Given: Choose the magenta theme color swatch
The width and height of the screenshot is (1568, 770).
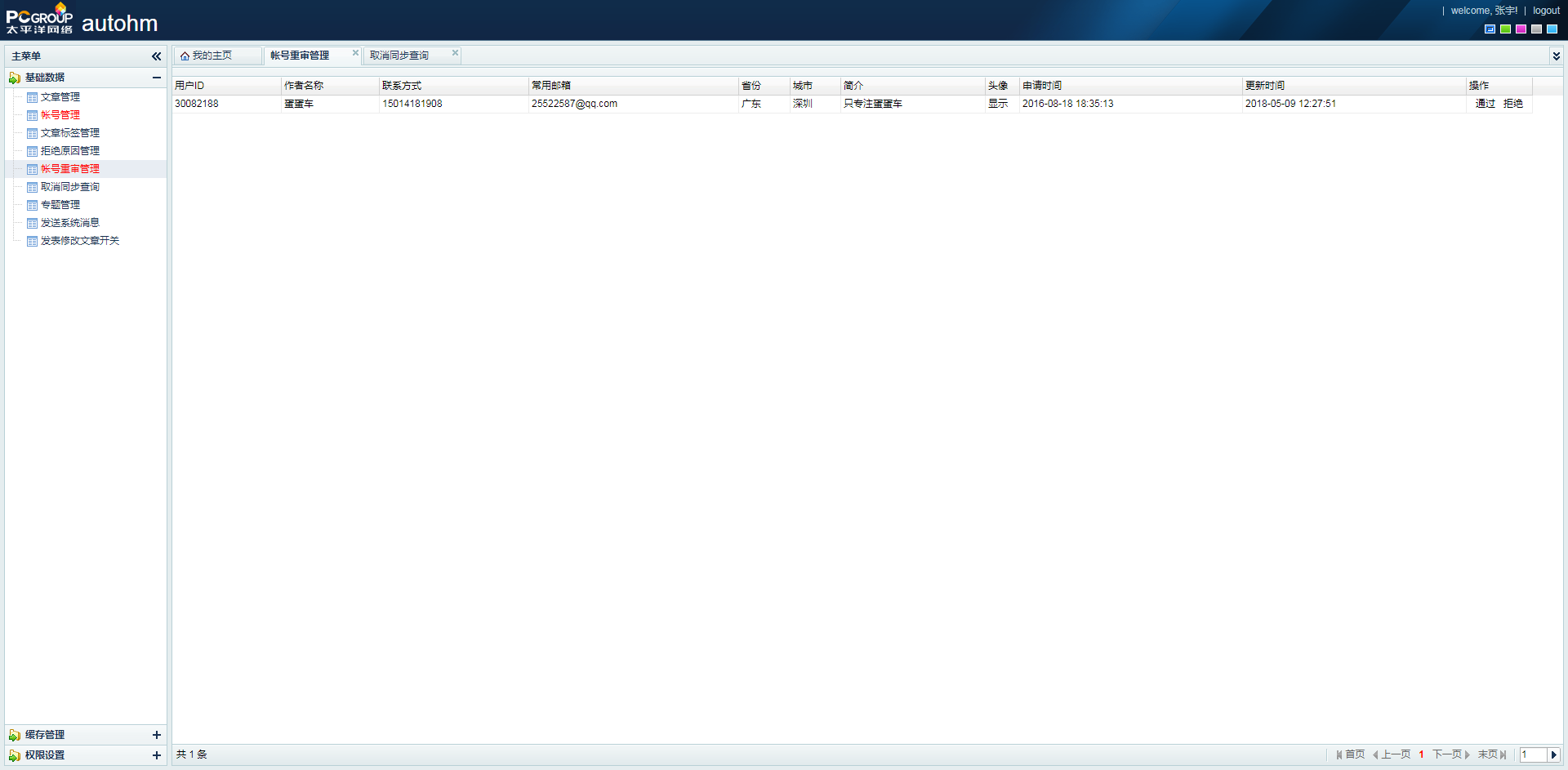Looking at the screenshot, I should pyautogui.click(x=1521, y=29).
